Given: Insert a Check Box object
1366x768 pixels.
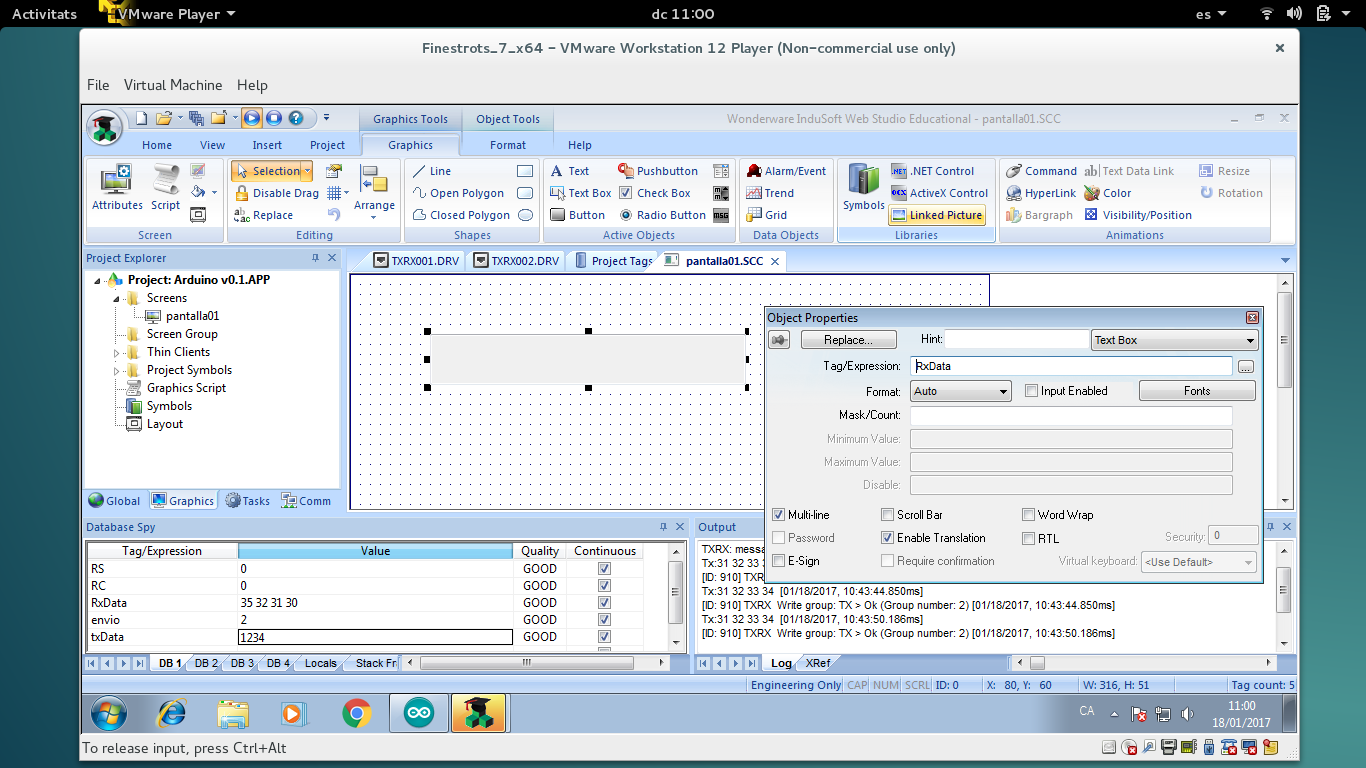Looking at the screenshot, I should pyautogui.click(x=654, y=193).
